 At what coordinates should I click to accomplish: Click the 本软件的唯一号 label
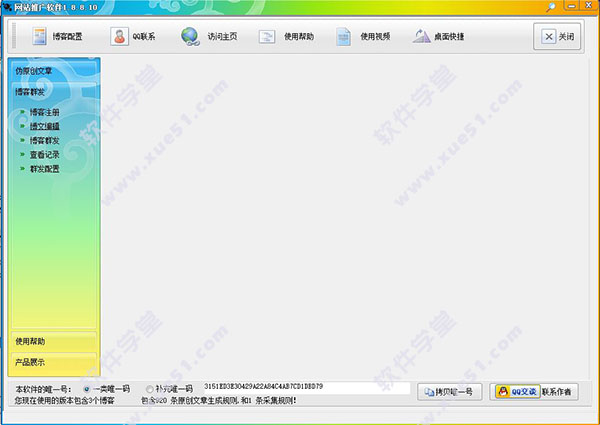pyautogui.click(x=43, y=390)
